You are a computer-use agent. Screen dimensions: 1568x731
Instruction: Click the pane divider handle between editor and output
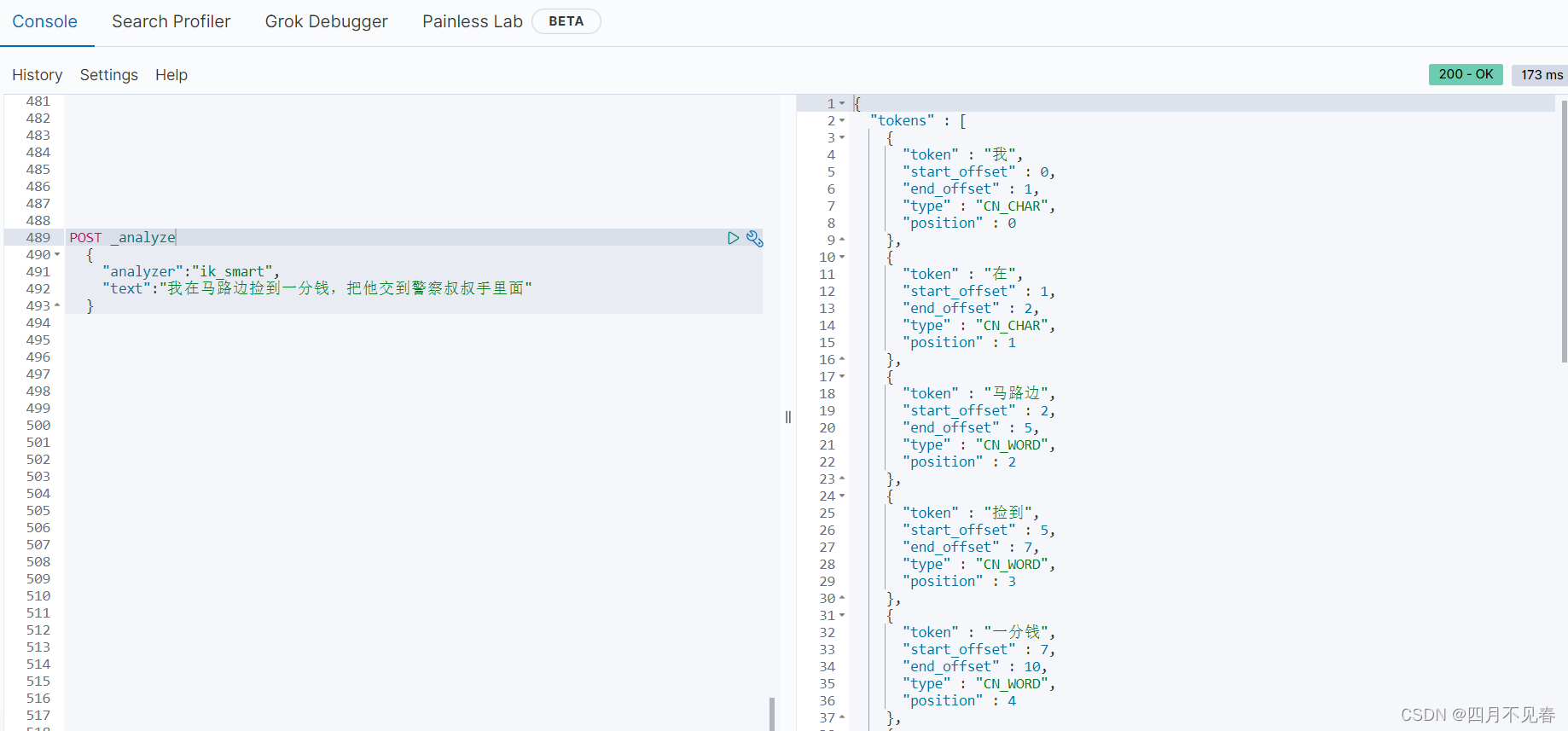point(788,417)
